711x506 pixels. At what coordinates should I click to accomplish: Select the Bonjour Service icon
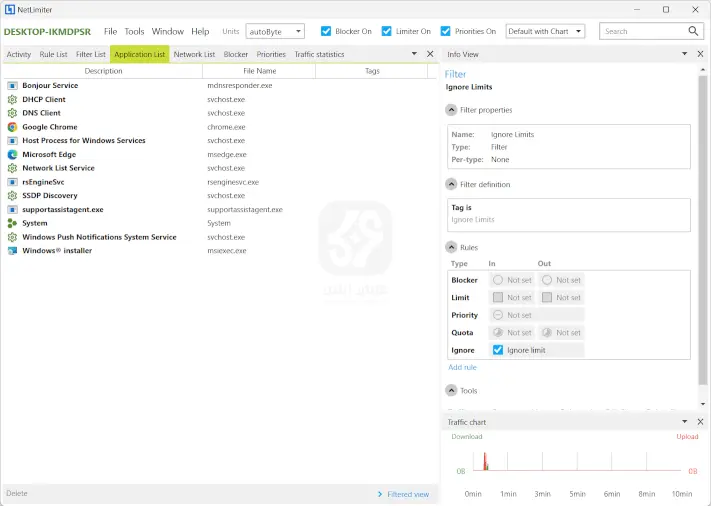point(12,86)
